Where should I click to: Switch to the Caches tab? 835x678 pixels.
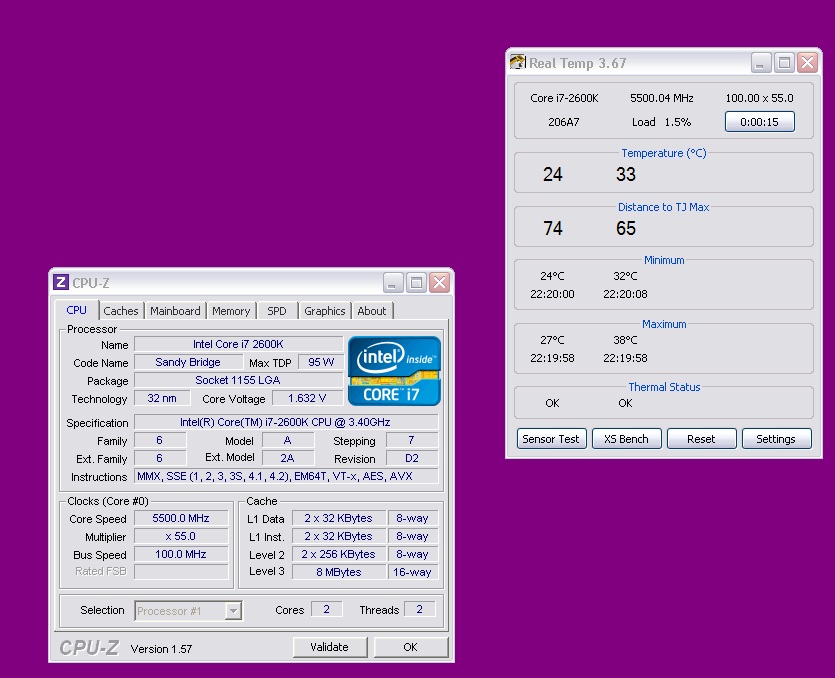coord(121,311)
